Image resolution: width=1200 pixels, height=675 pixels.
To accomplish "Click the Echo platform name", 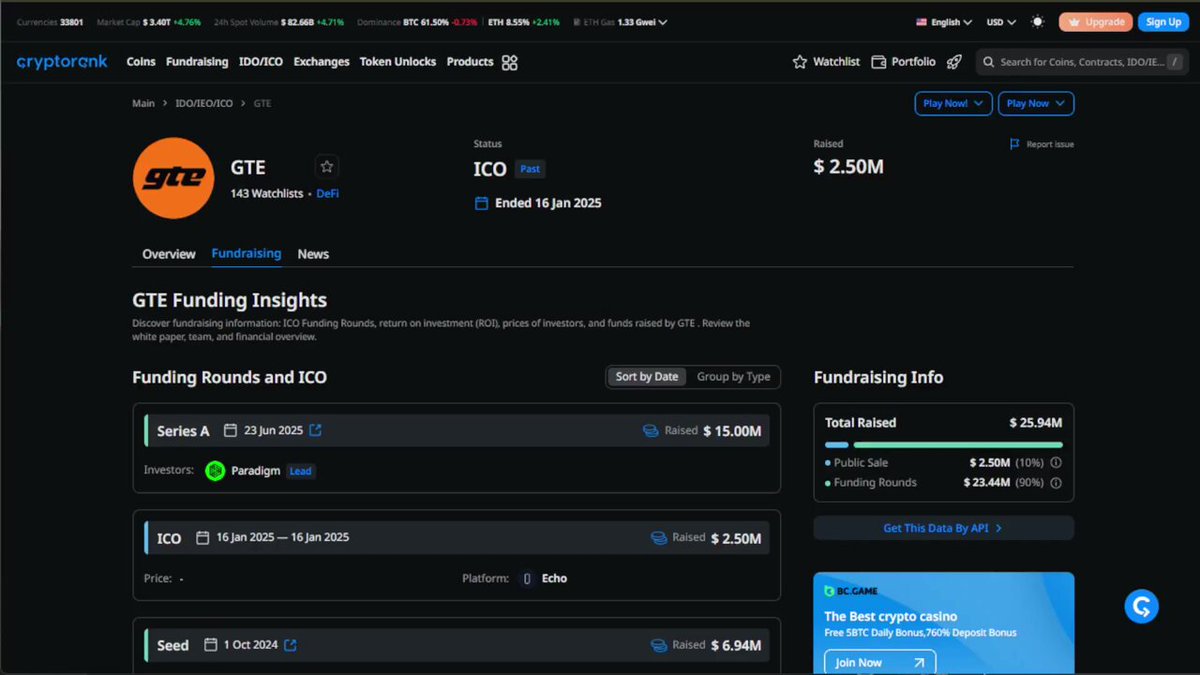I will [x=555, y=578].
